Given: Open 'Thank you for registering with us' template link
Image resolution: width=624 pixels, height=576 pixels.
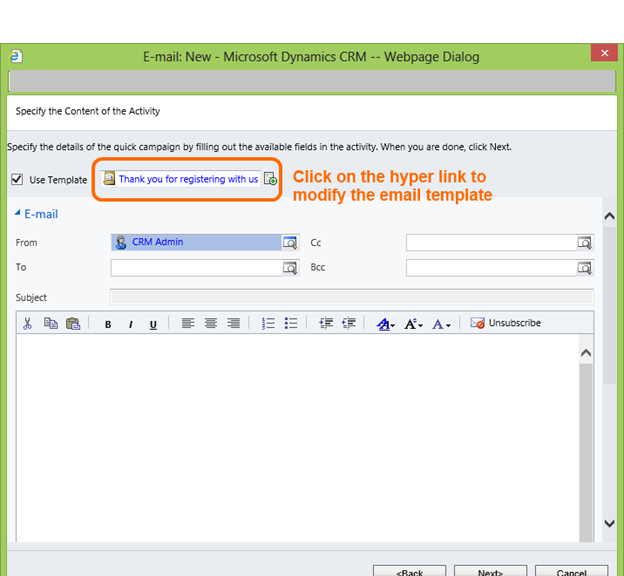Looking at the screenshot, I should tap(188, 180).
